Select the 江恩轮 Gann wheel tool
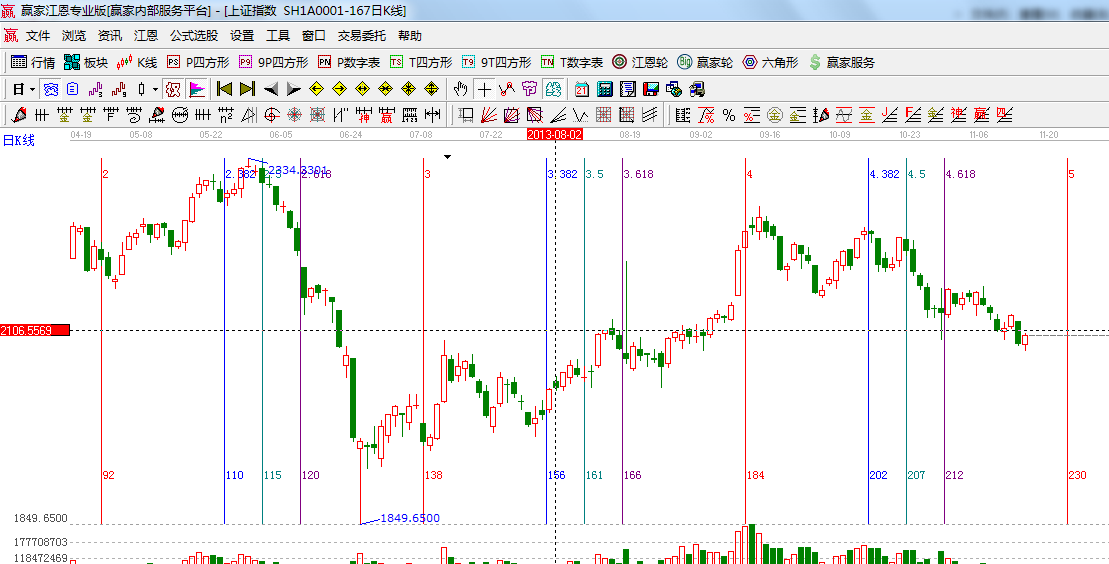 coord(639,62)
